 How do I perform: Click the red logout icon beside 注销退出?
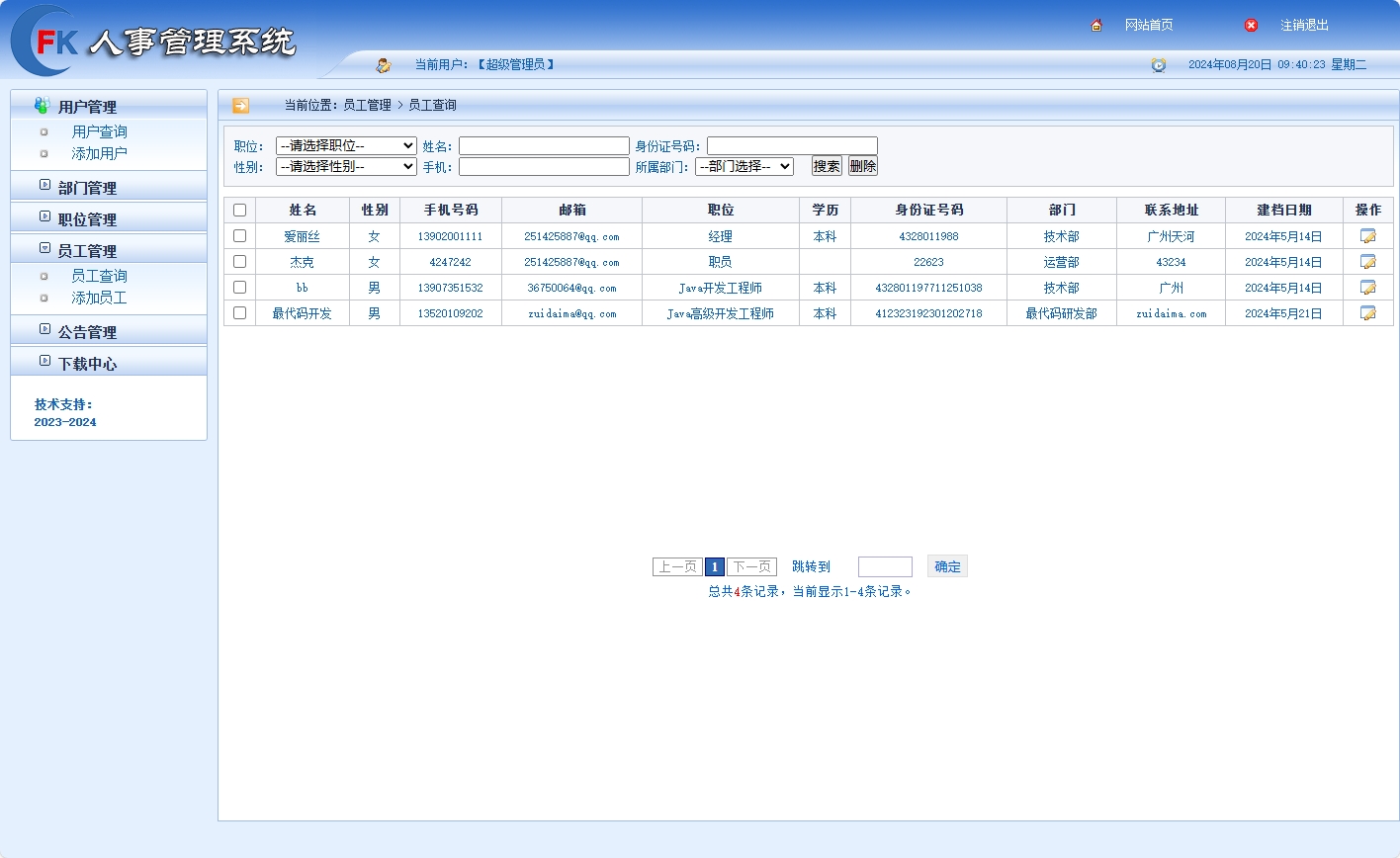tap(1251, 25)
